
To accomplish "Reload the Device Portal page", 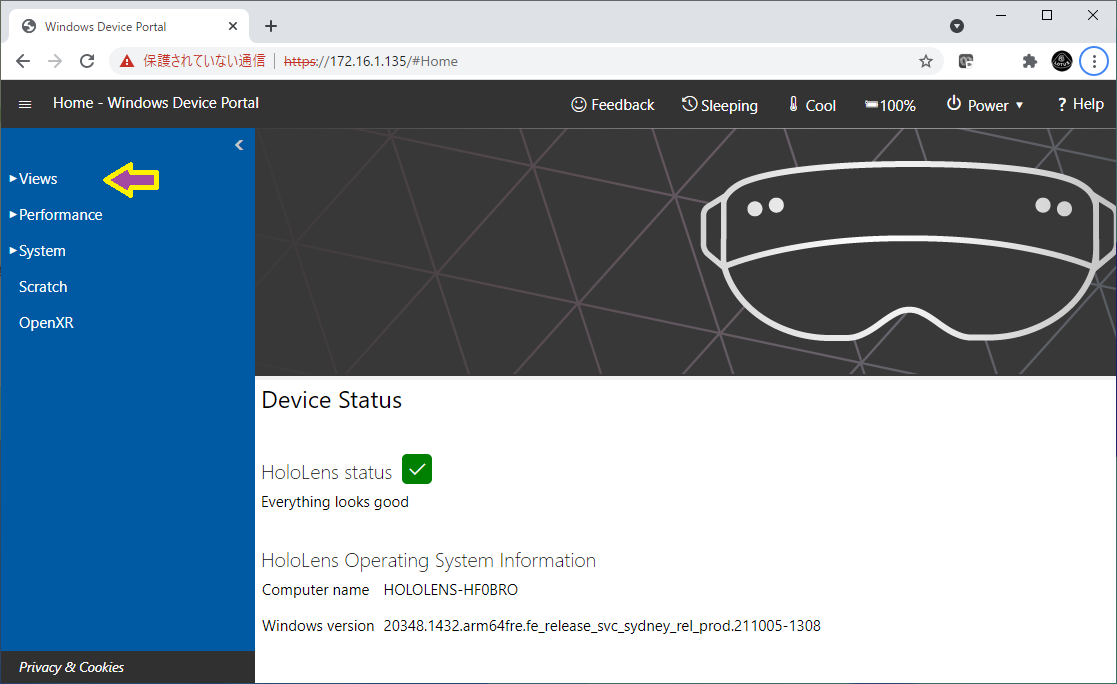I will click(87, 61).
